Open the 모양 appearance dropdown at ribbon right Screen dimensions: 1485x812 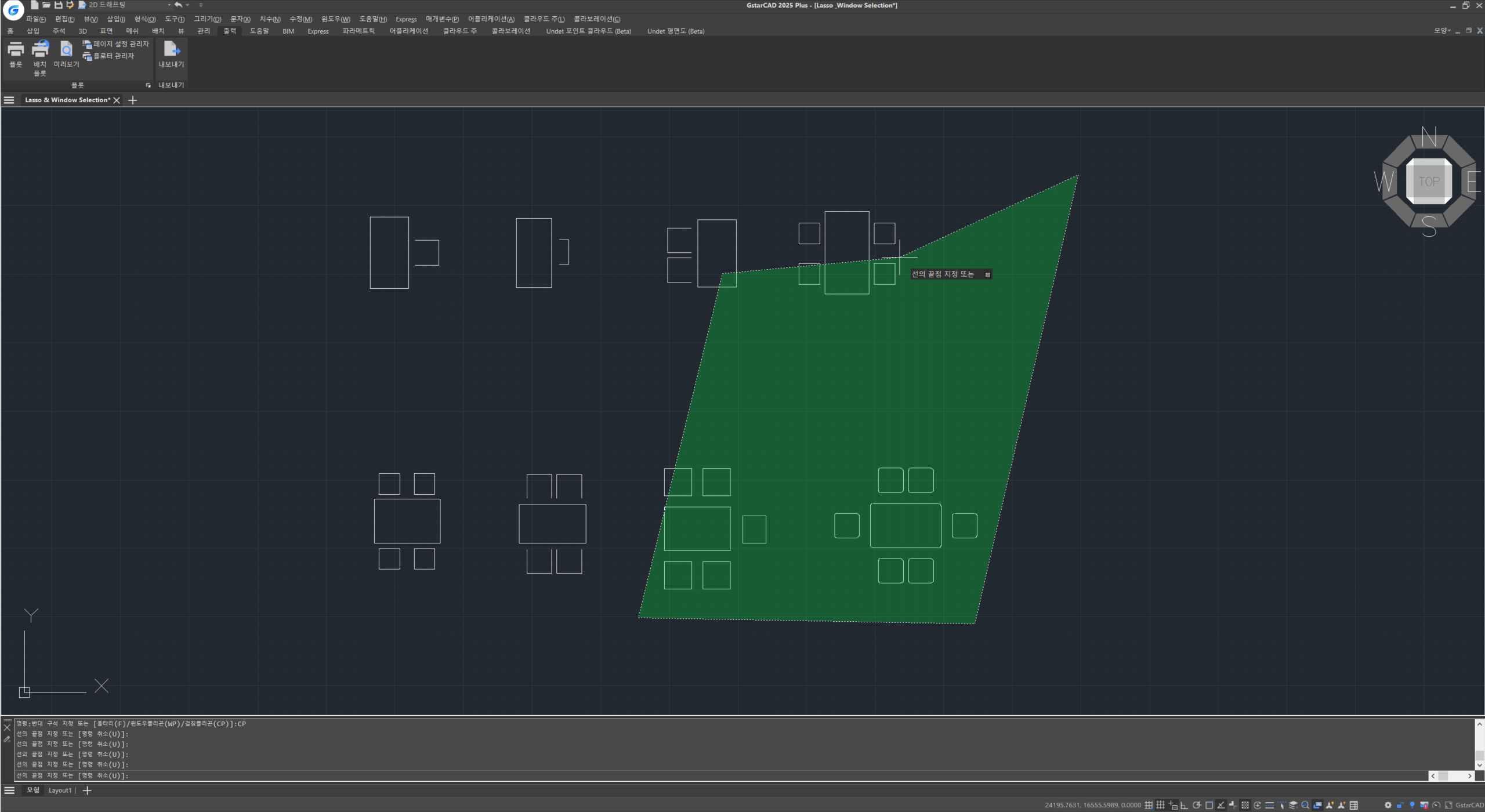[x=1442, y=31]
